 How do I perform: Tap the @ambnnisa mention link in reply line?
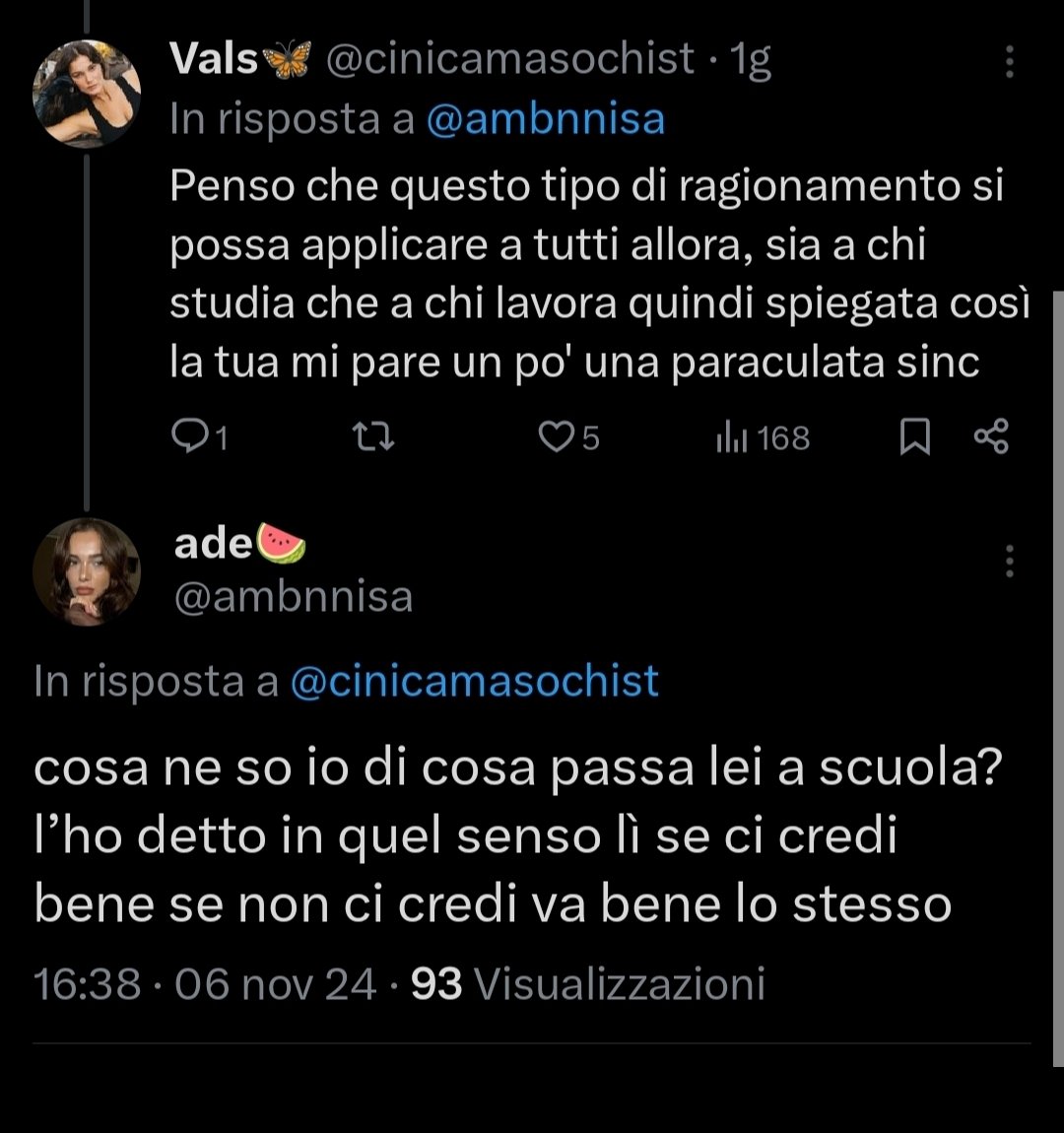546,119
